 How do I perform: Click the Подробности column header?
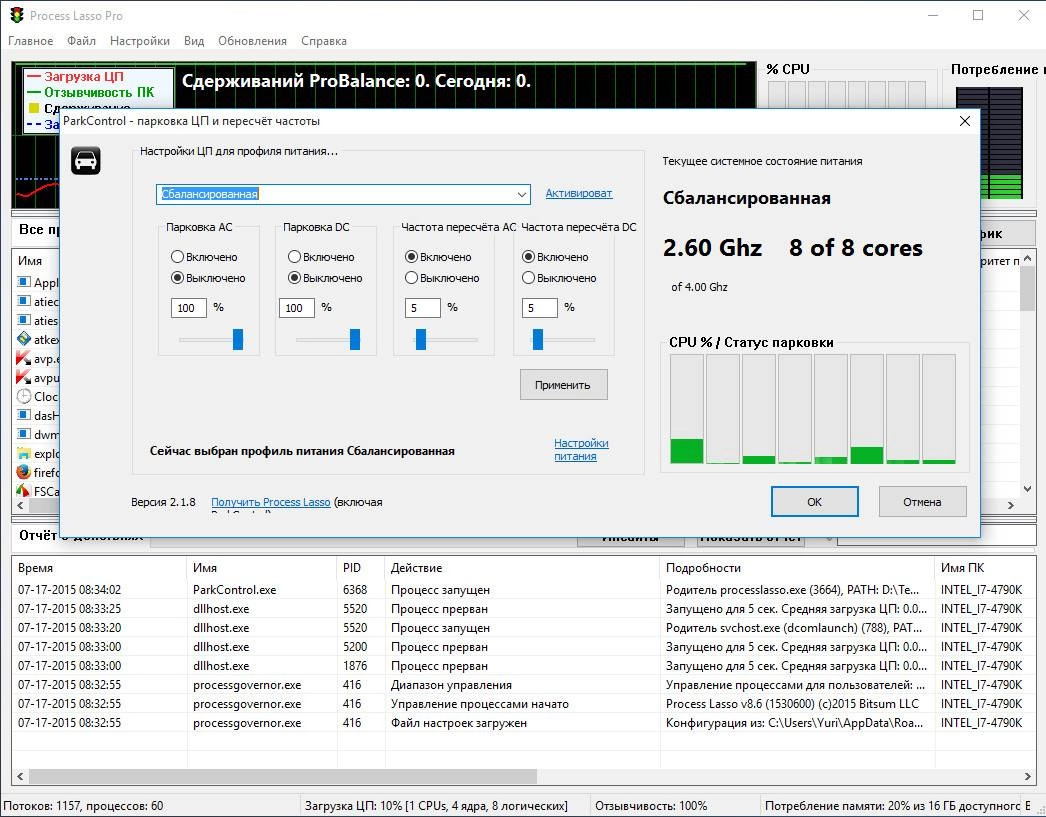tap(797, 568)
